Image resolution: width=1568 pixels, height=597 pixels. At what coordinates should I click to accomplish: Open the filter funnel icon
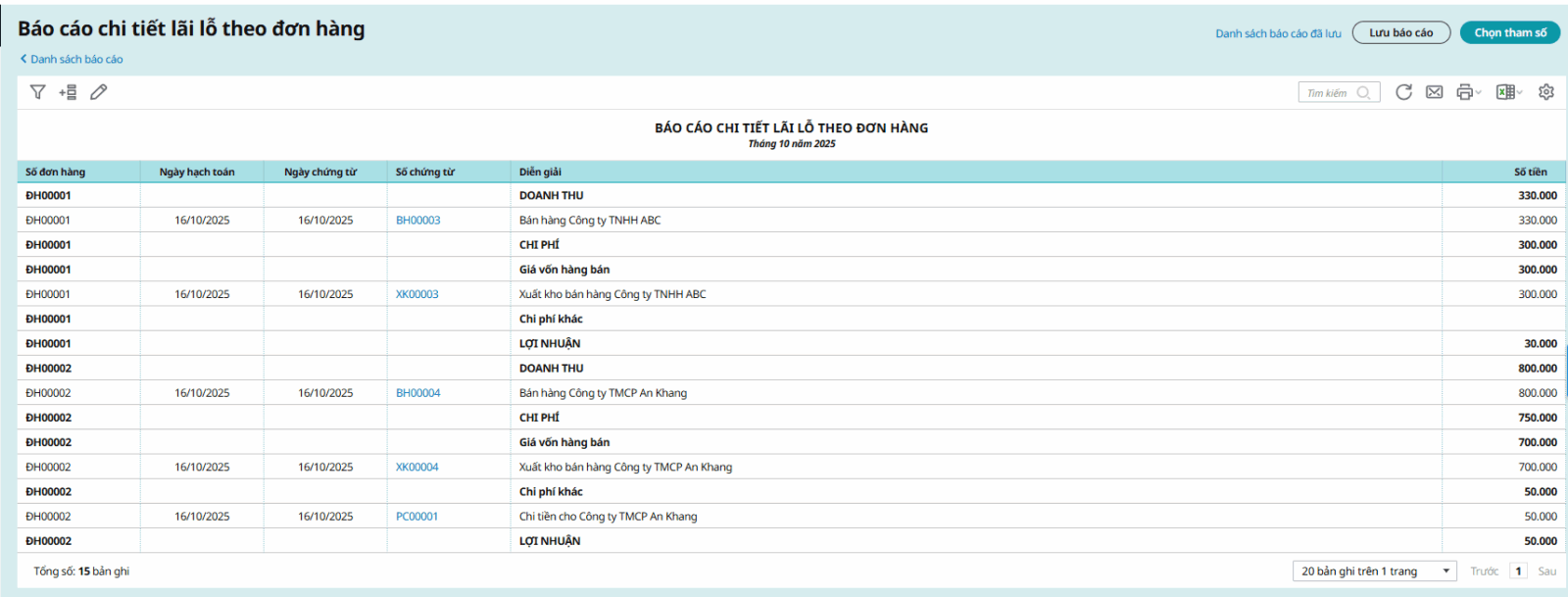[x=37, y=92]
